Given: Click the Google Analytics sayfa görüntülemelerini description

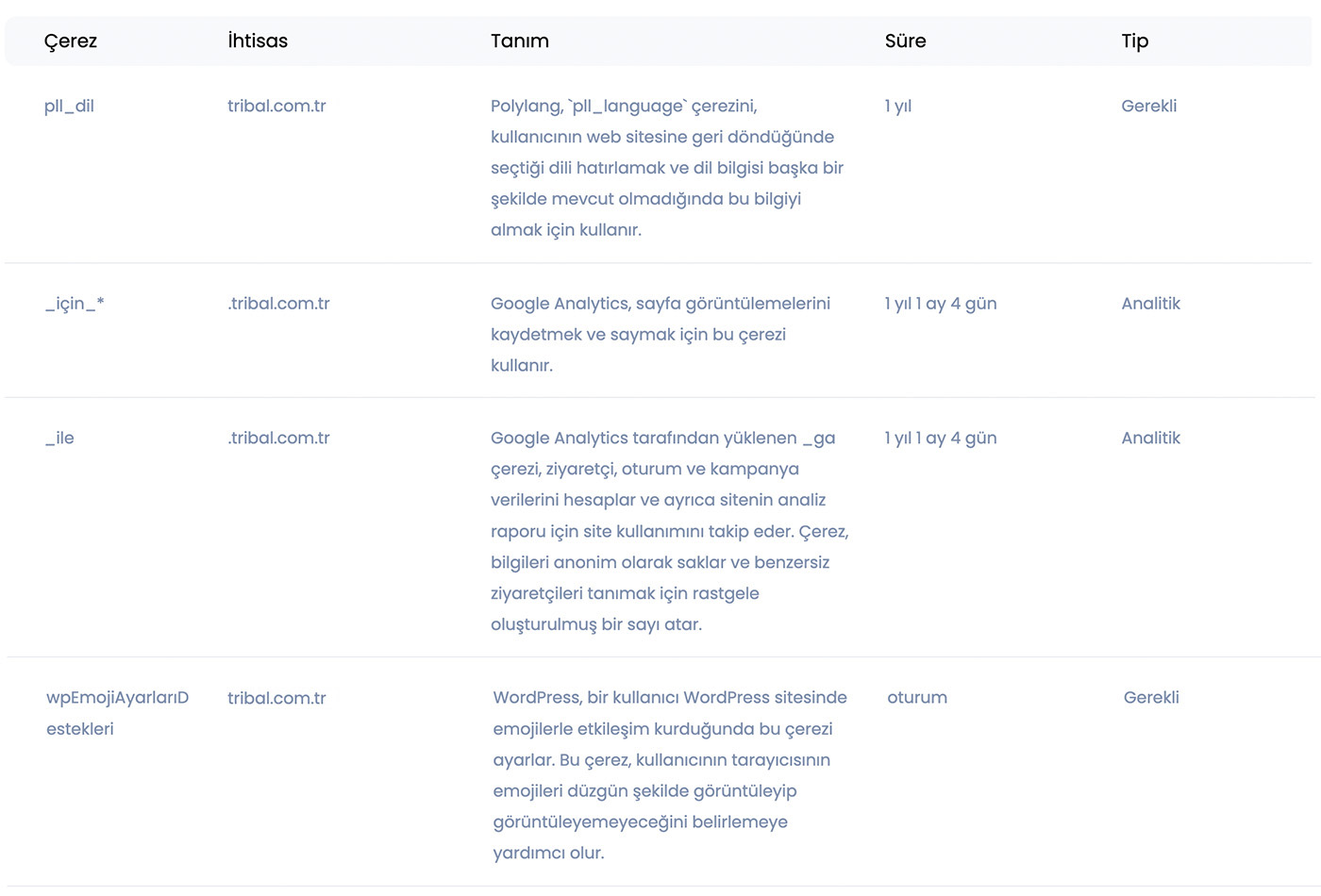Looking at the screenshot, I should coord(660,334).
